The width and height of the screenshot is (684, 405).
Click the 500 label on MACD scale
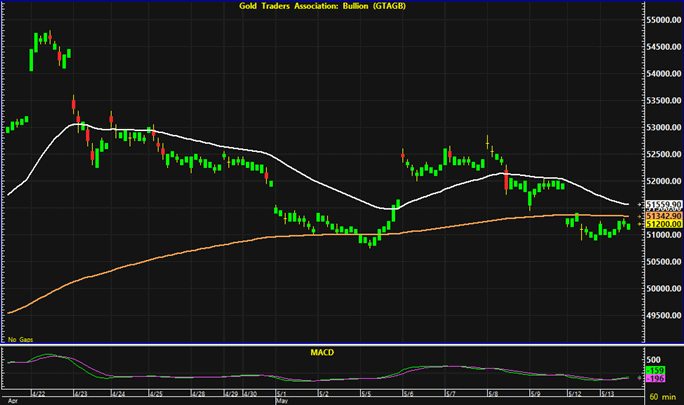pyautogui.click(x=654, y=359)
